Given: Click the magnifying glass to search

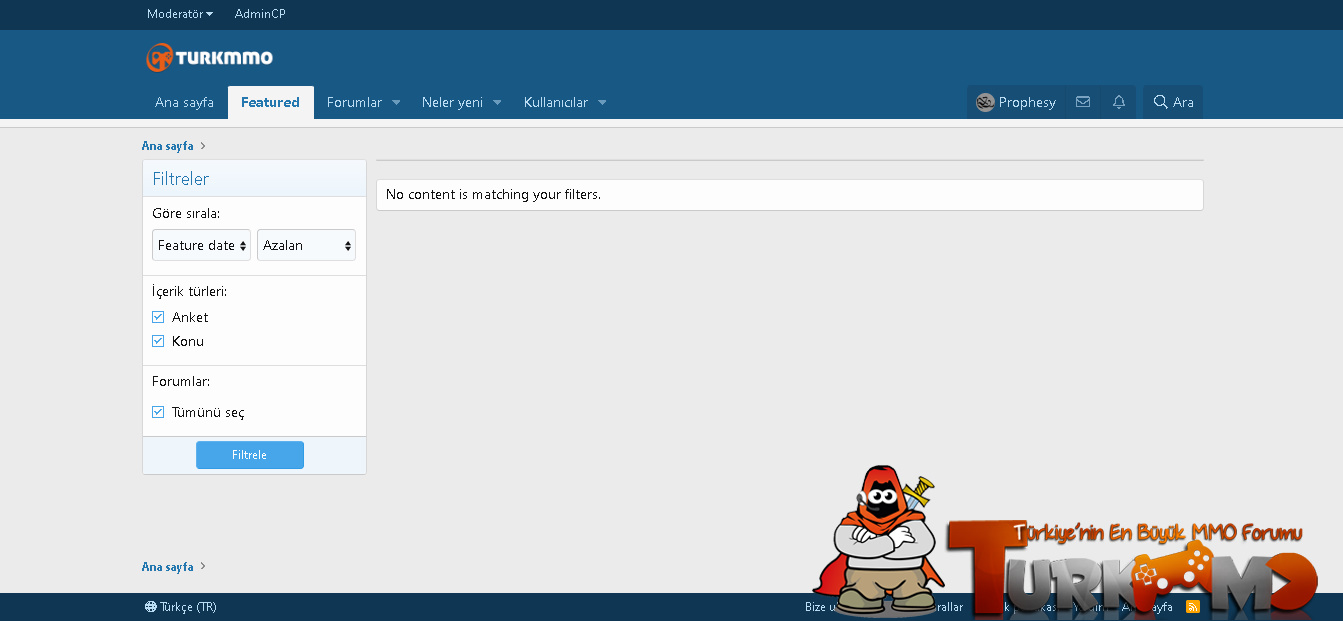Looking at the screenshot, I should (1159, 101).
